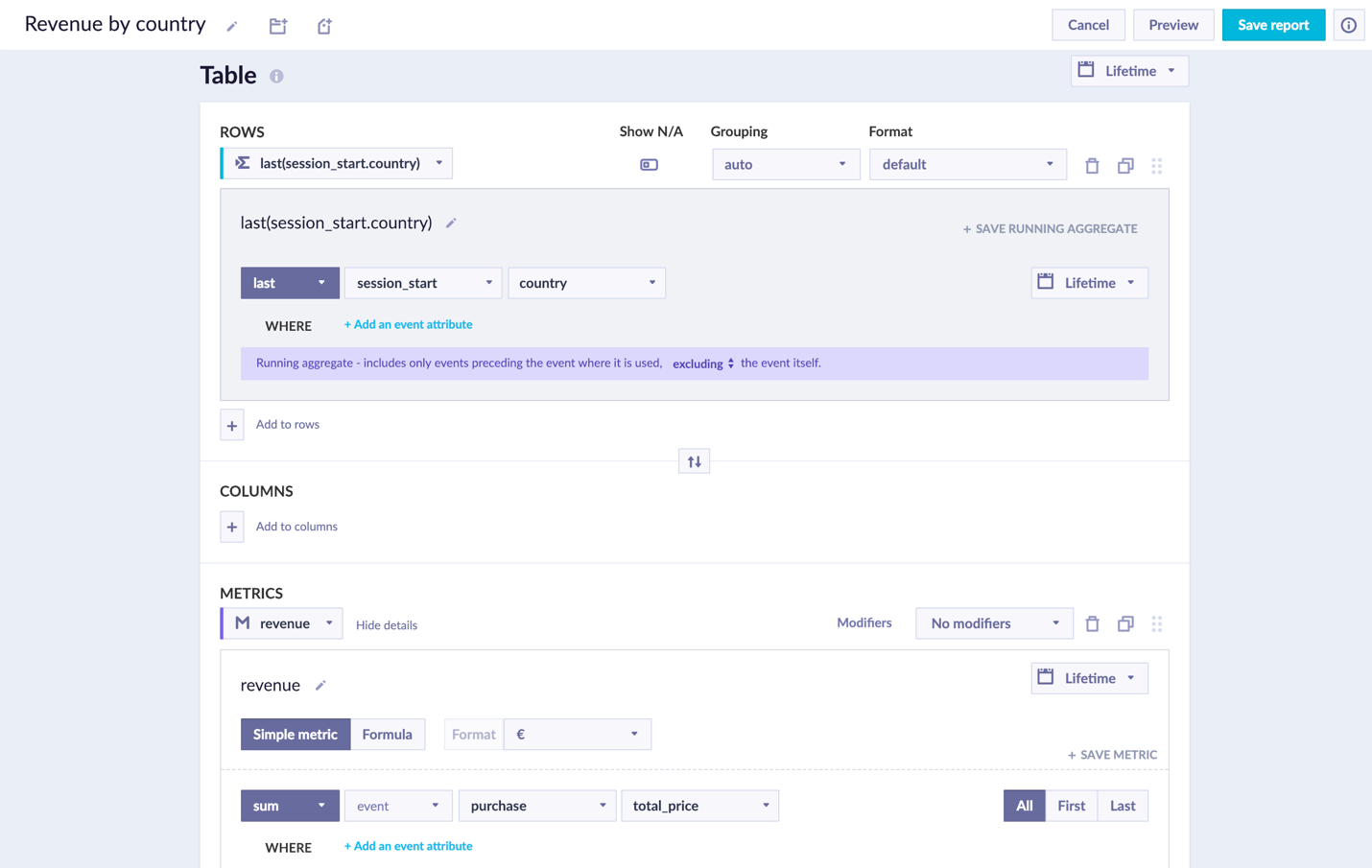Image resolution: width=1372 pixels, height=868 pixels.
Task: Select the Simple metric tab
Action: 296,735
